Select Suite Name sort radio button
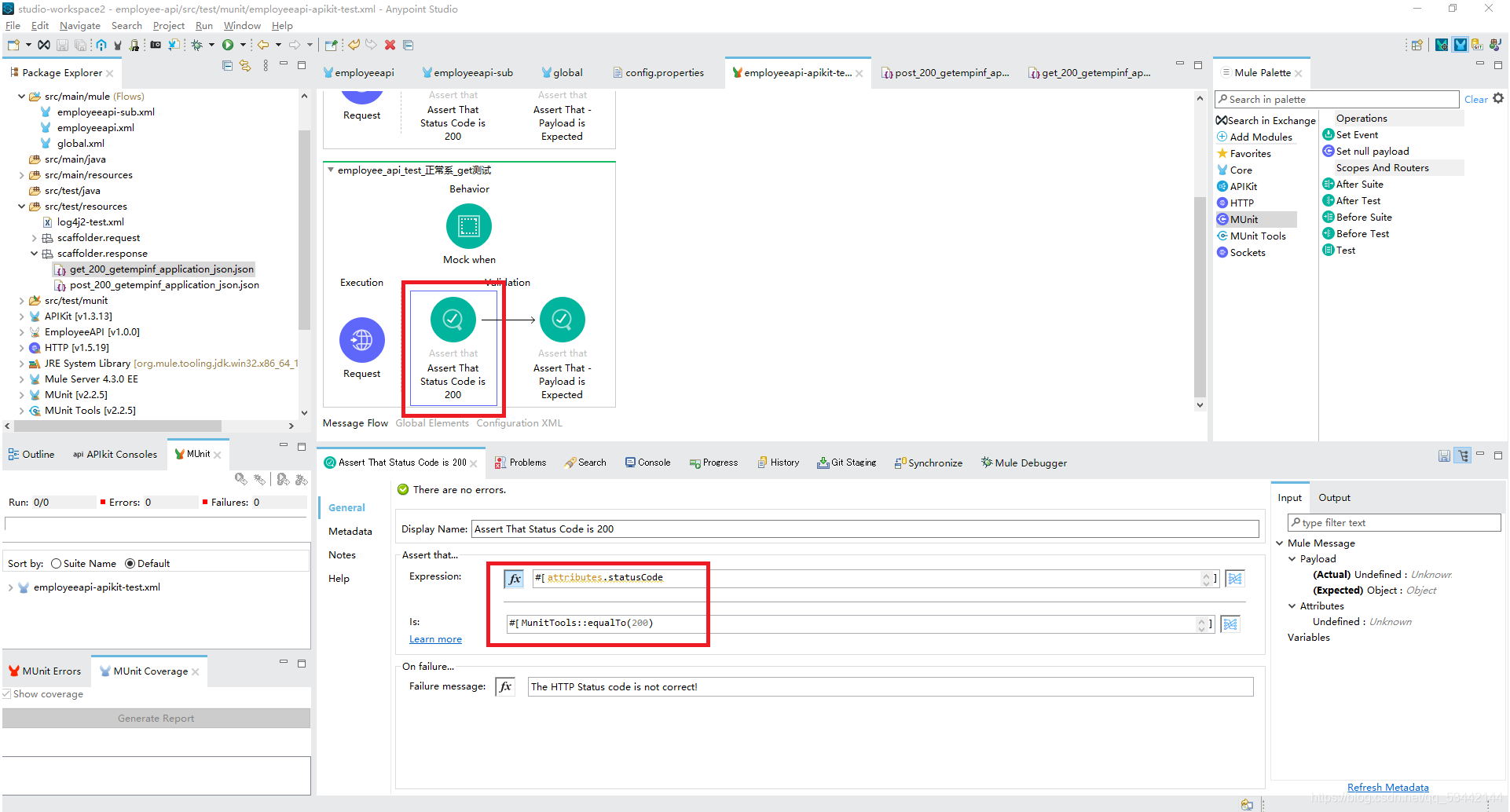 tap(56, 563)
